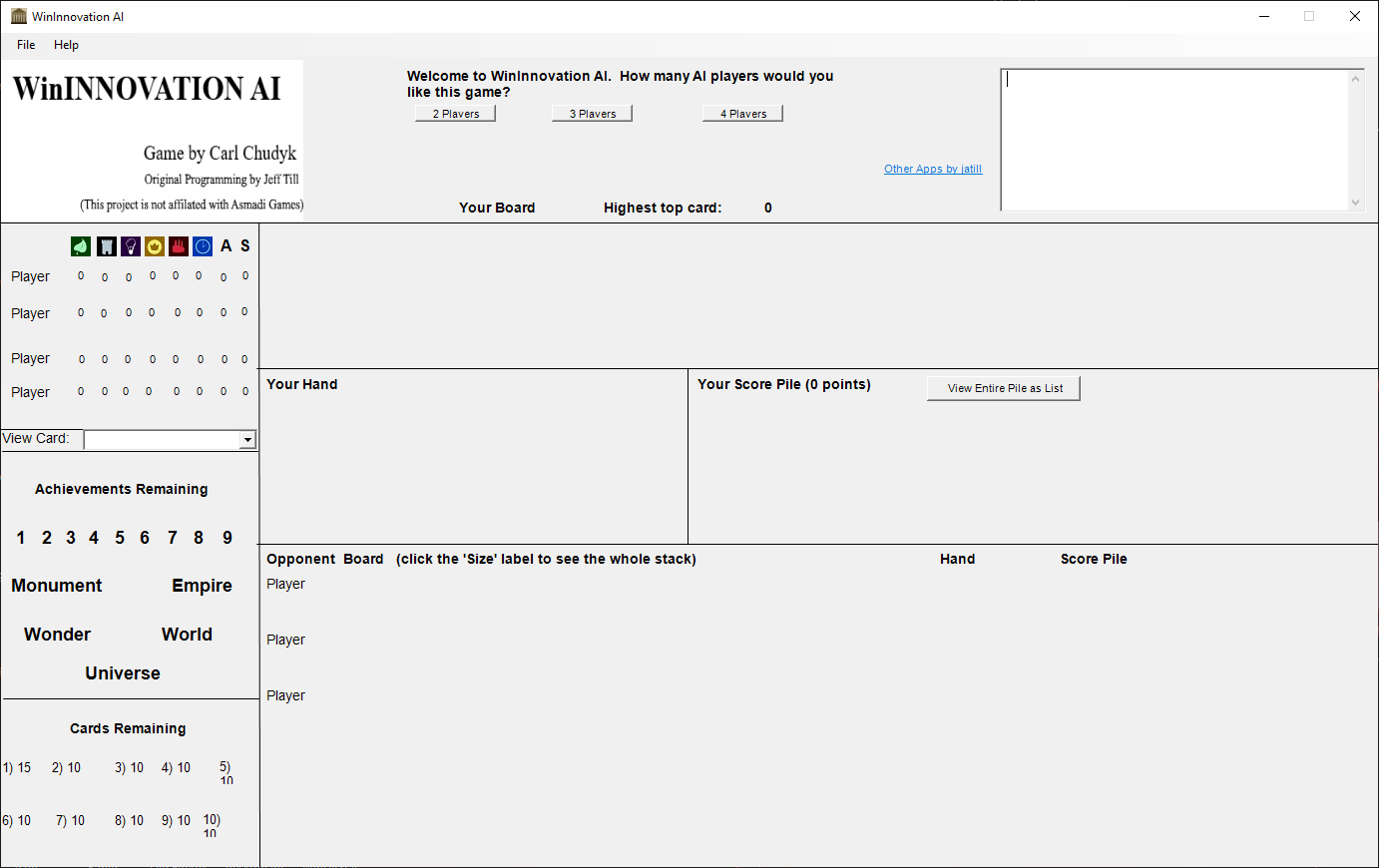Click the 'View Card:' label
The height and width of the screenshot is (868, 1379).
pos(36,438)
